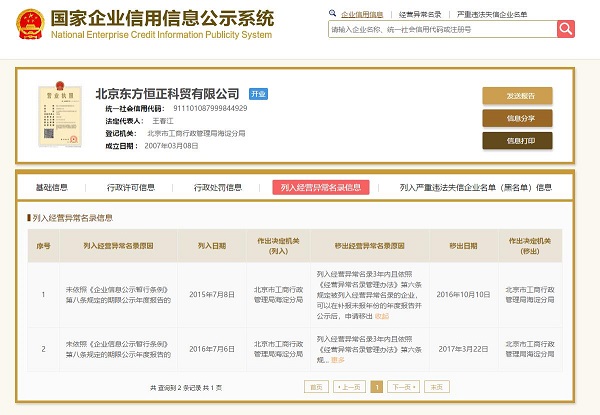600x415 pixels.
Task: Jump to the last page with 末页
Action: (x=436, y=386)
